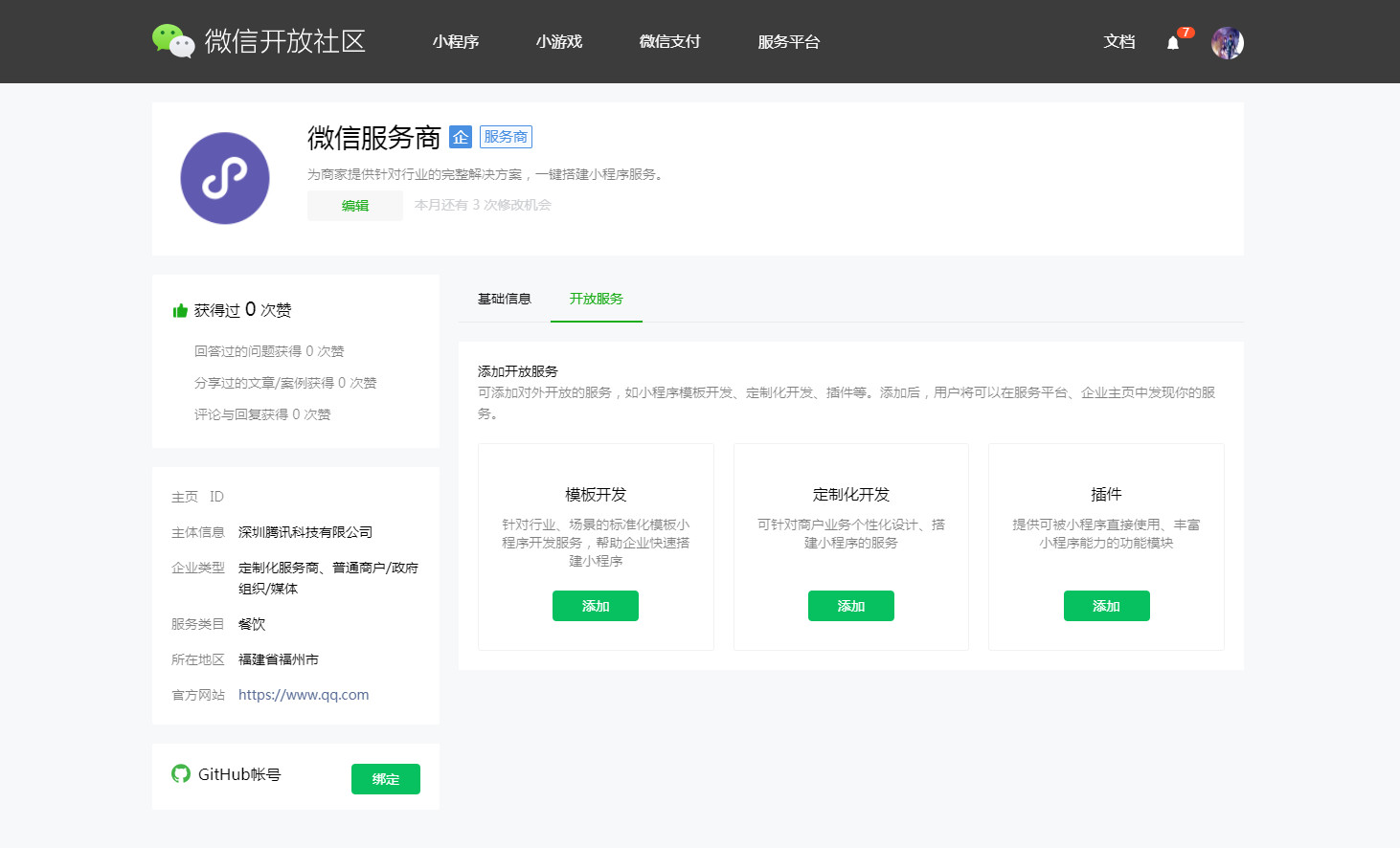
Task: Click the GitHub帐号 label
Action: [239, 774]
